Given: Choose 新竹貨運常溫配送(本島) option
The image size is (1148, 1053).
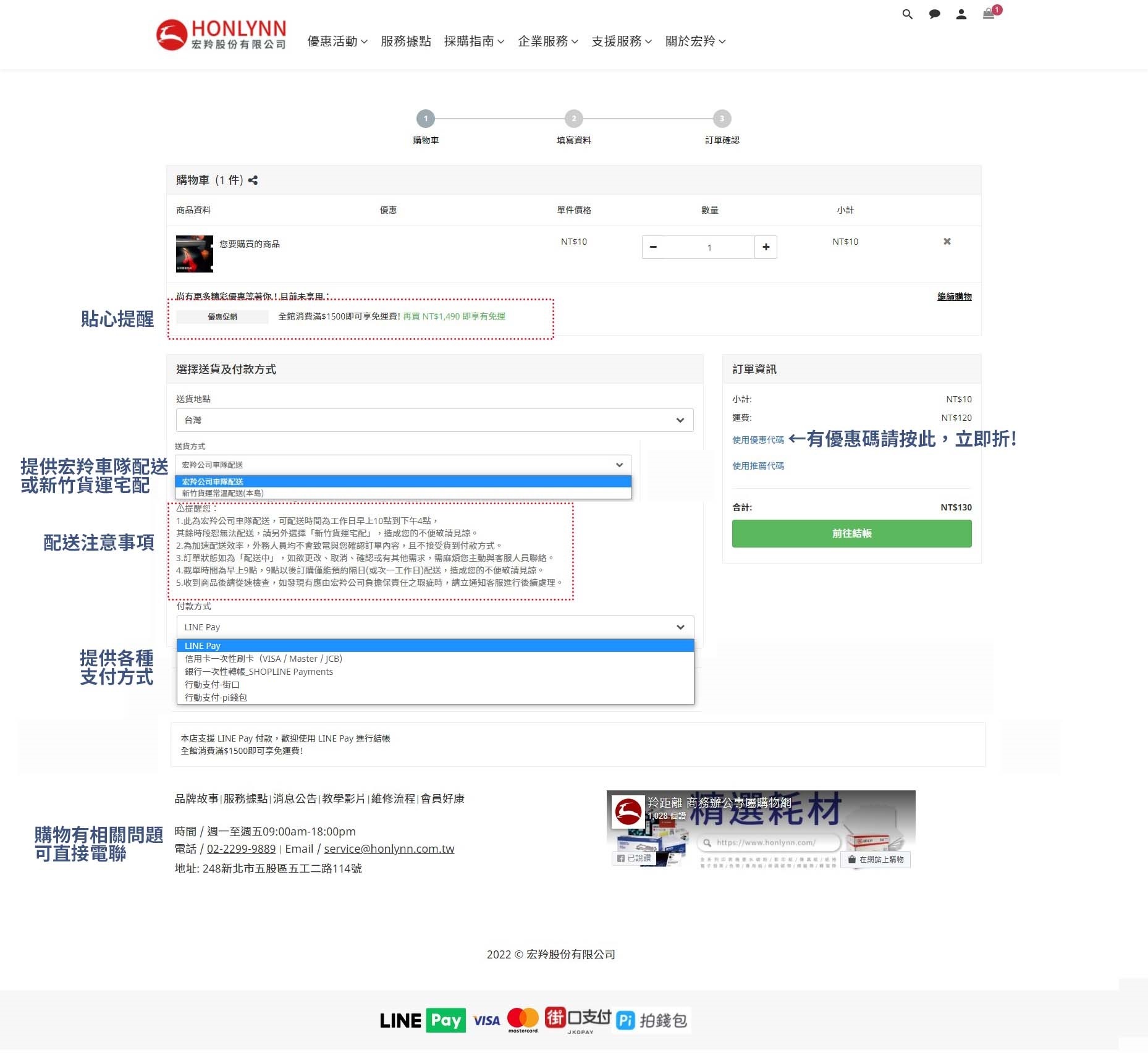Looking at the screenshot, I should (x=403, y=493).
